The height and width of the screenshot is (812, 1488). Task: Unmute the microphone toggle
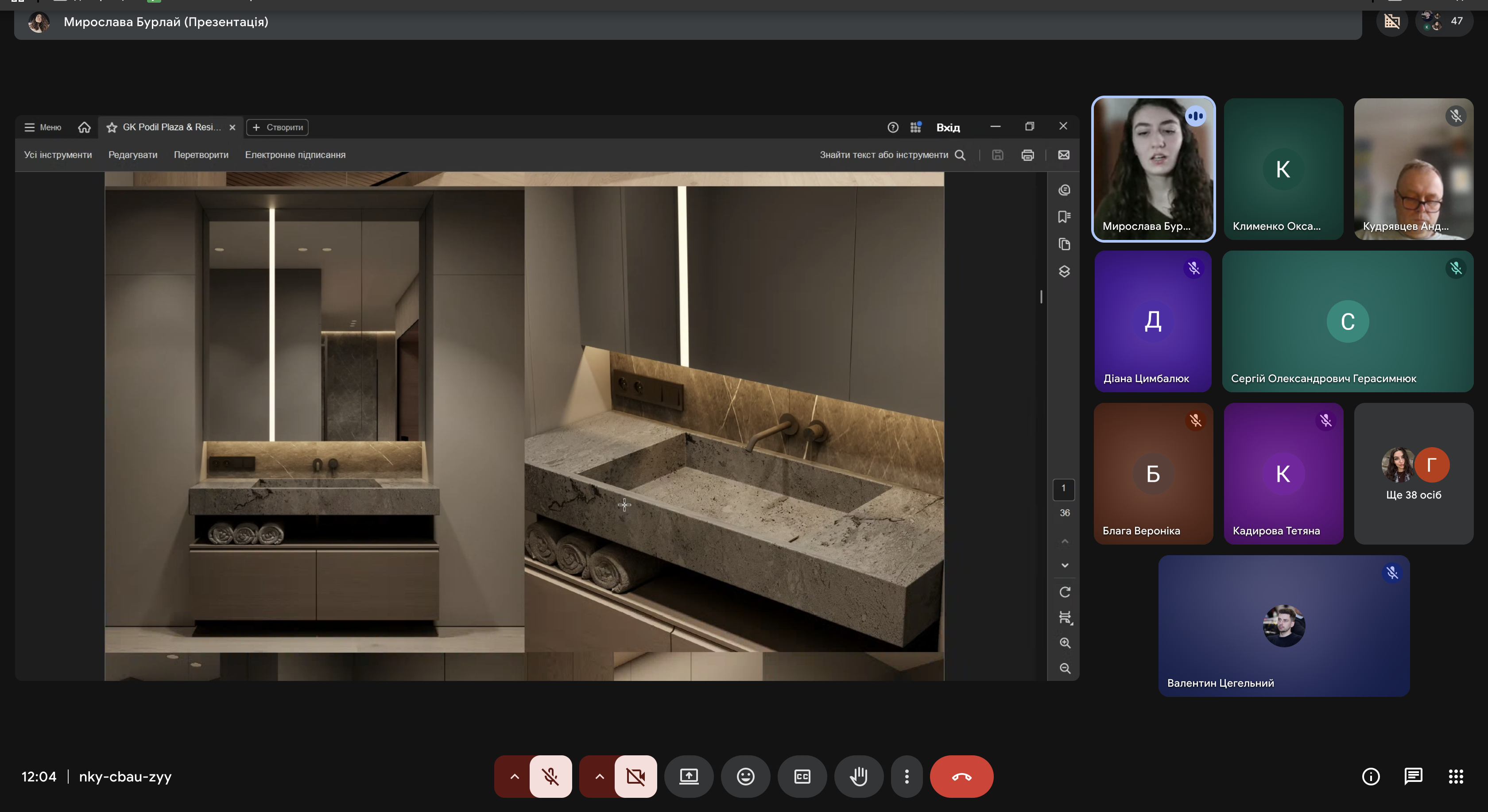tap(550, 776)
